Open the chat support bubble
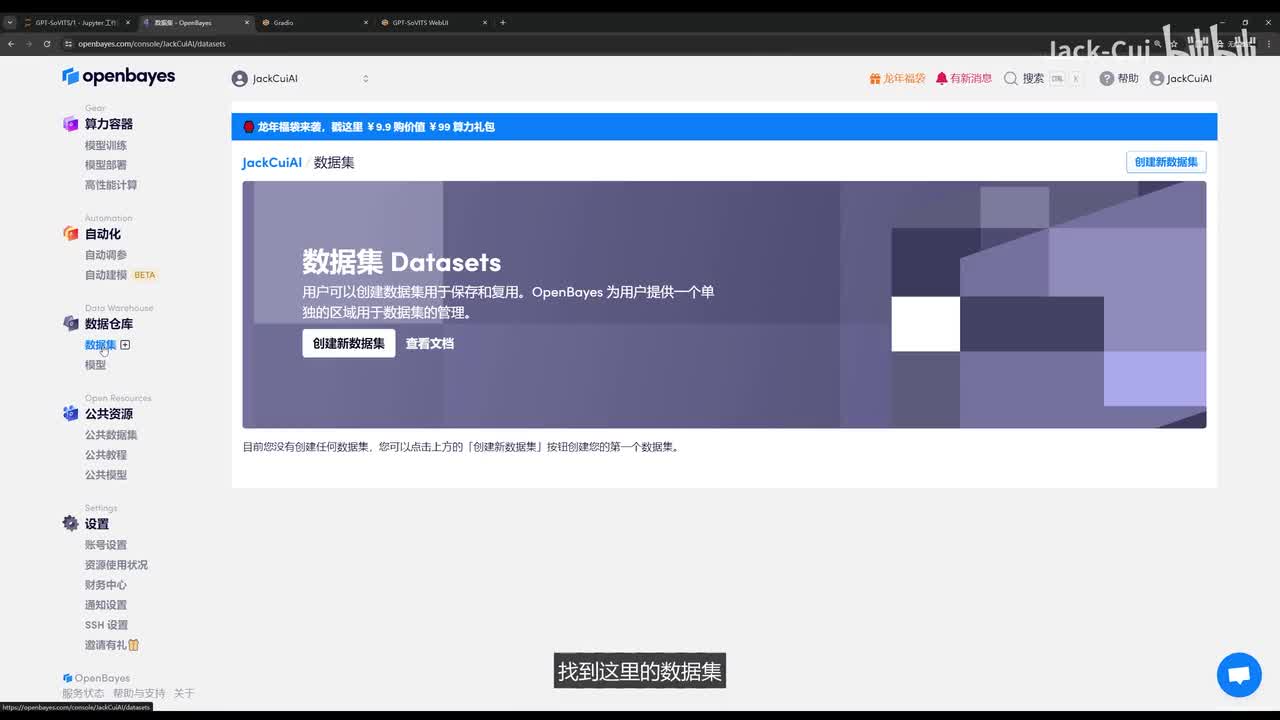1280x720 pixels. tap(1238, 675)
